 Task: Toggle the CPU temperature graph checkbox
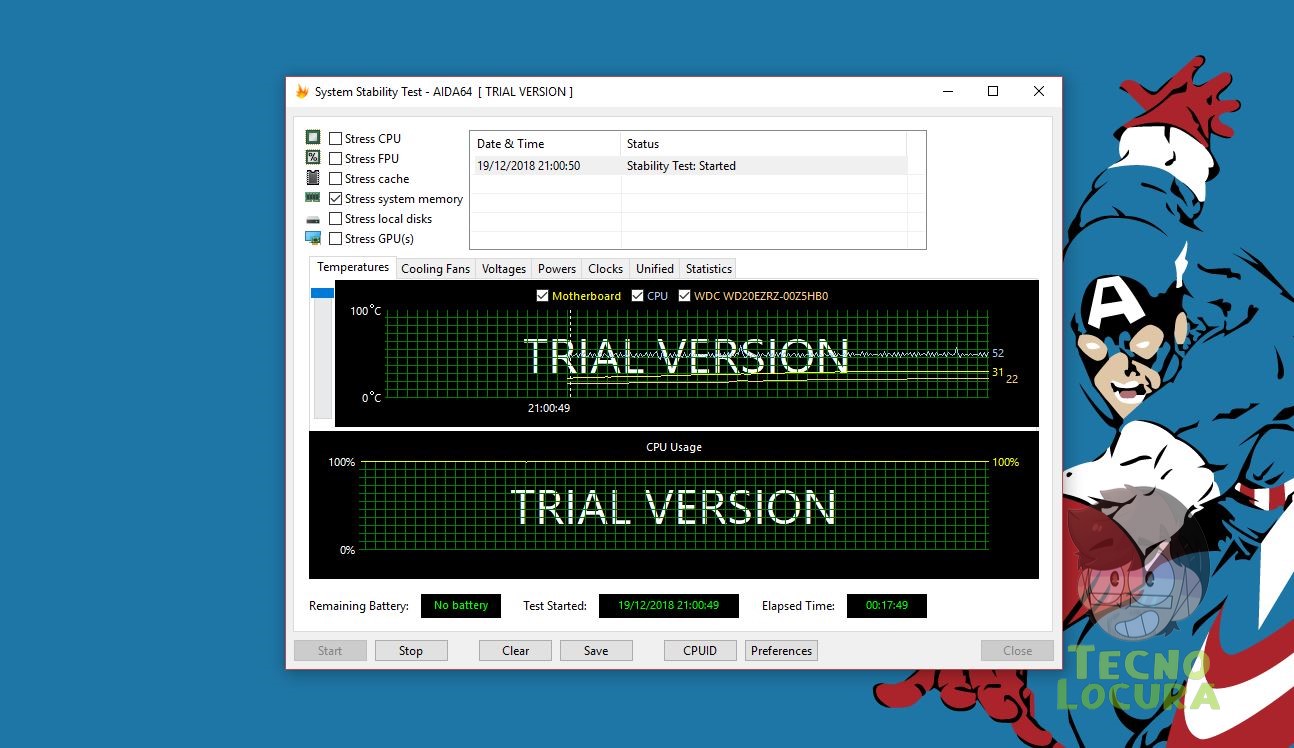pos(637,296)
